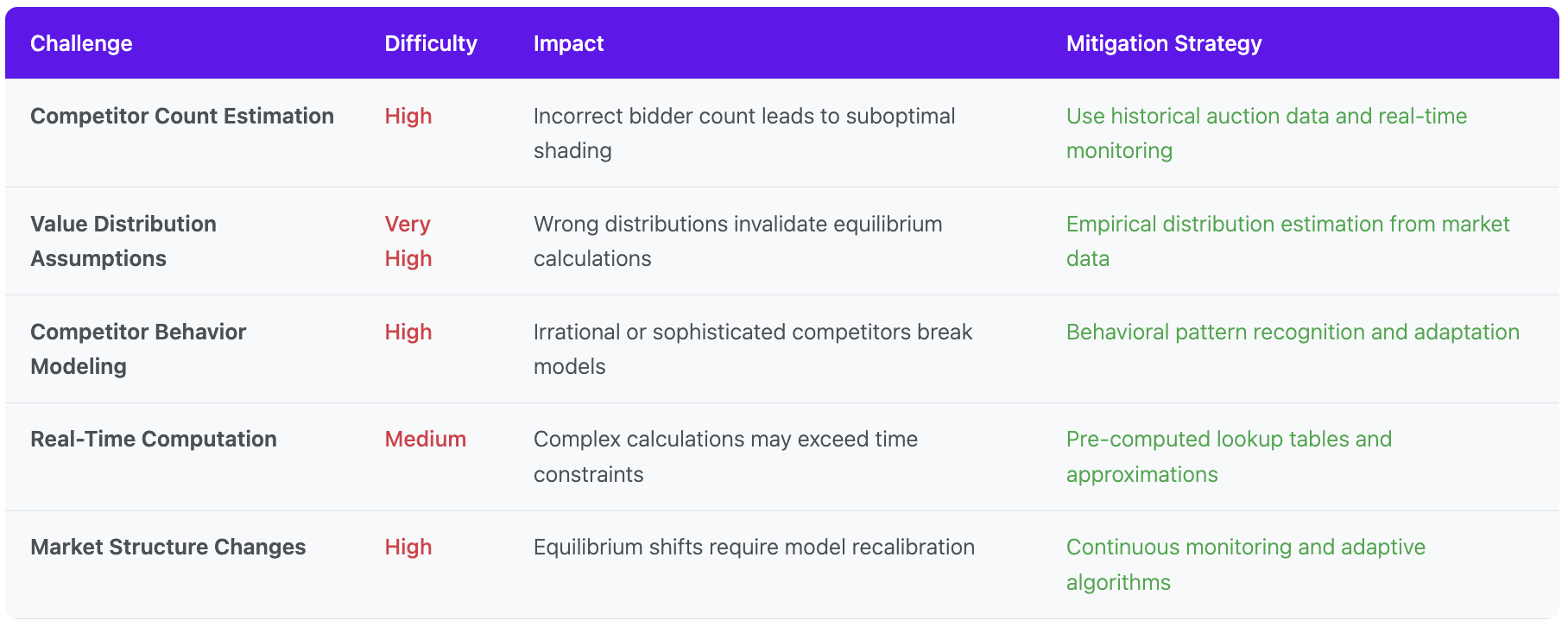This screenshot has height=627, width=1568.
Task: Open the Empirical distribution estimation text
Action: (x=1287, y=241)
